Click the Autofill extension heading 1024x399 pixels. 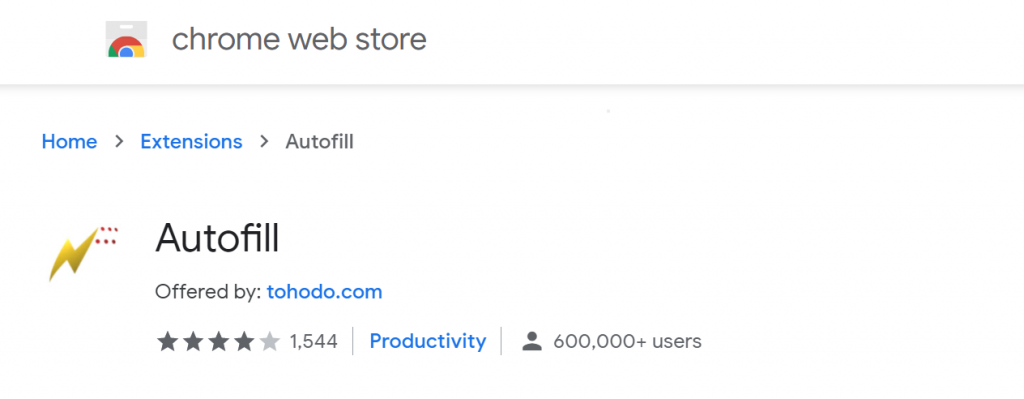[217, 238]
